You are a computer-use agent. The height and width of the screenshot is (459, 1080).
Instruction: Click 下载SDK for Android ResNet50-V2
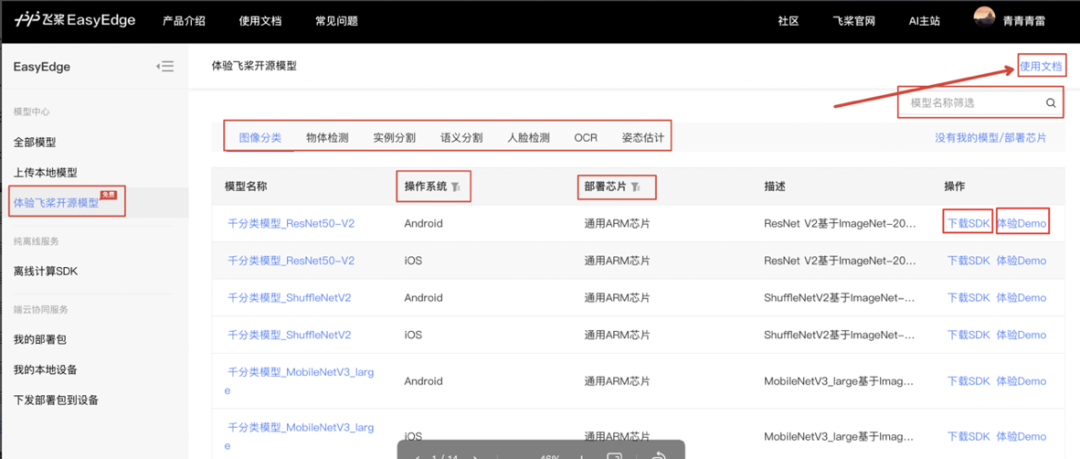pyautogui.click(x=968, y=223)
